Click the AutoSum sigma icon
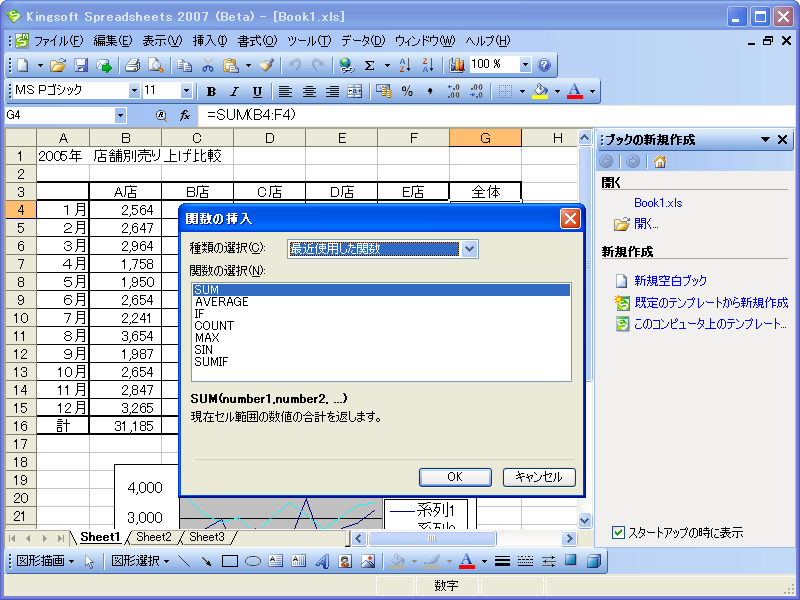Image resolution: width=800 pixels, height=600 pixels. [x=370, y=65]
